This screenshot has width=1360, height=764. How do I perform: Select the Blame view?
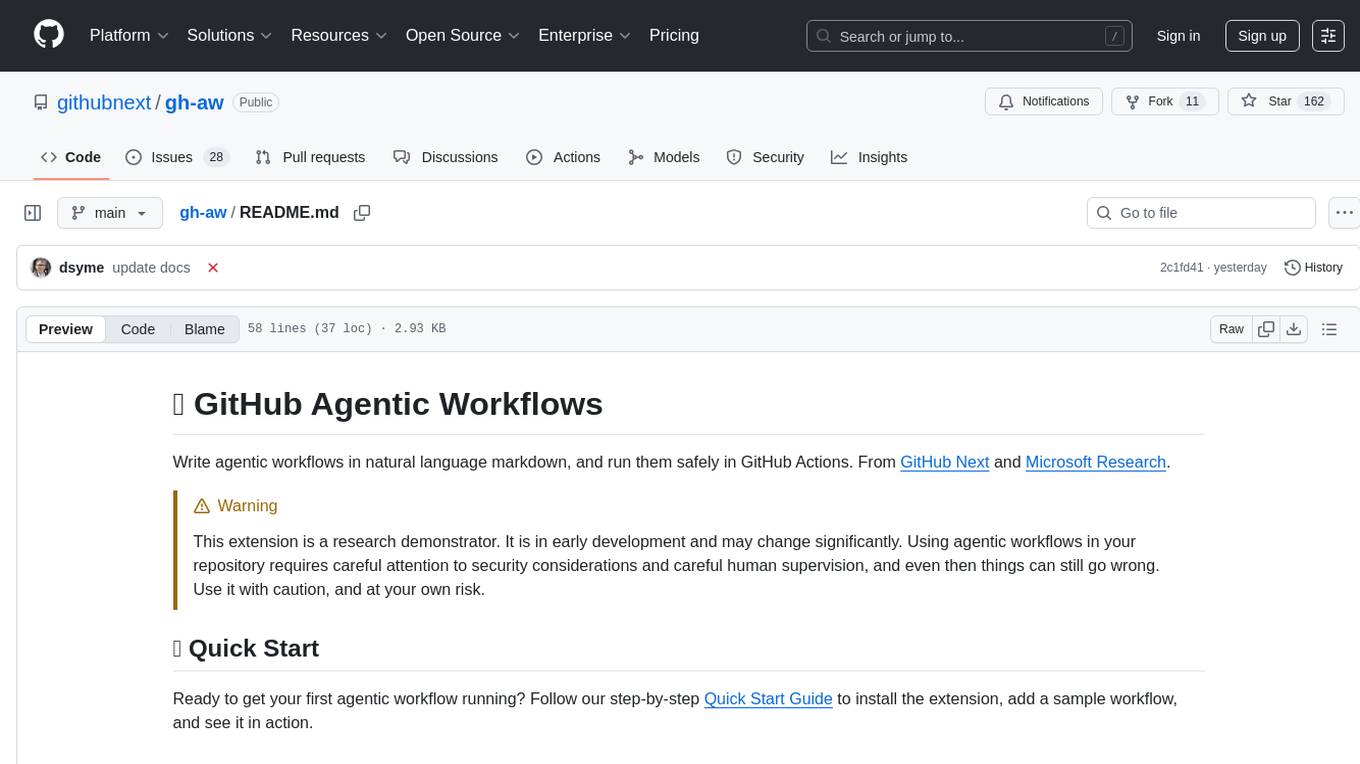click(204, 329)
